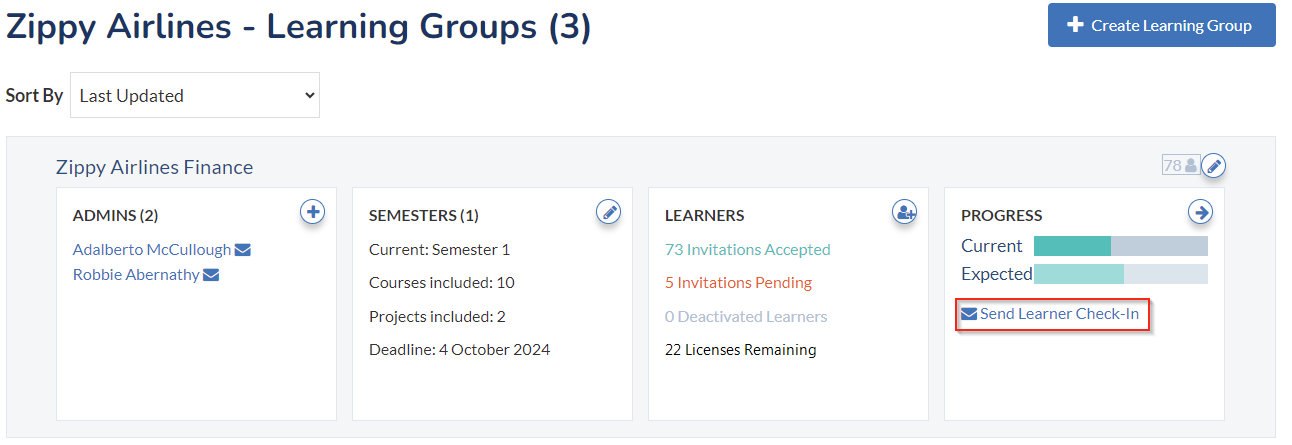Screen dimensions: 1292x445
Task: Click the Expected progress bar
Action: (1121, 274)
